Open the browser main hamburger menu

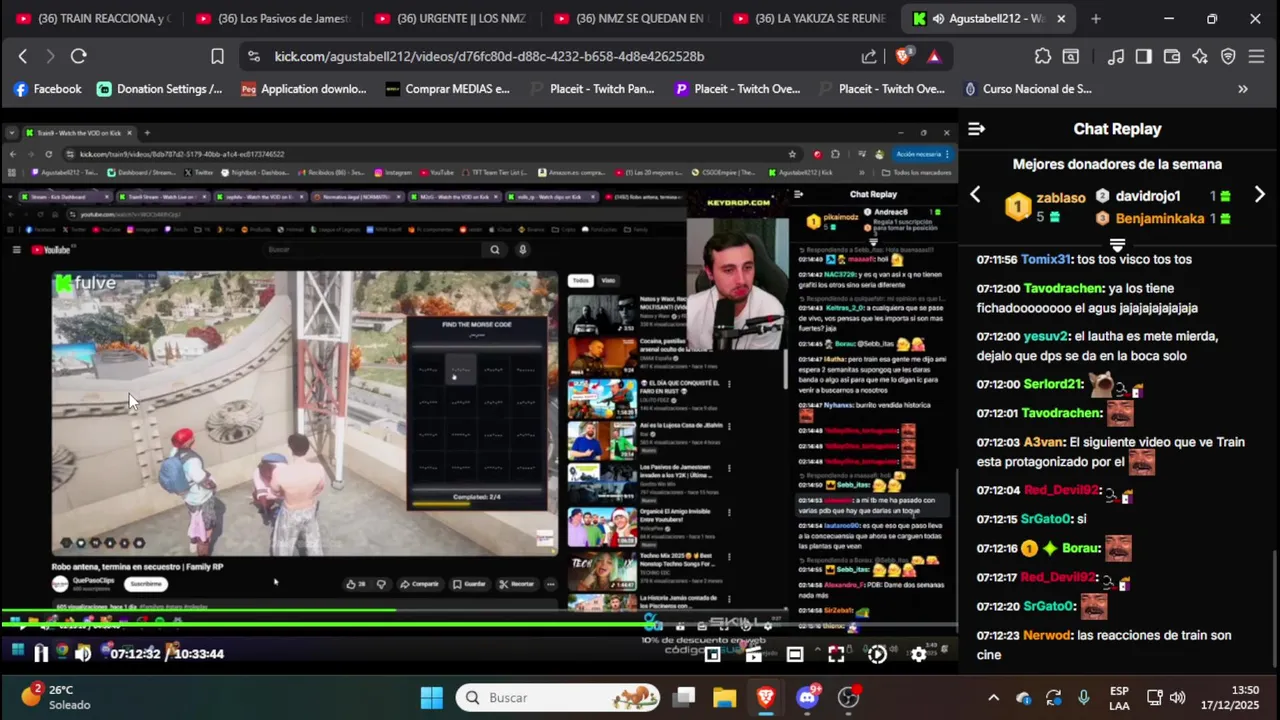[1257, 57]
